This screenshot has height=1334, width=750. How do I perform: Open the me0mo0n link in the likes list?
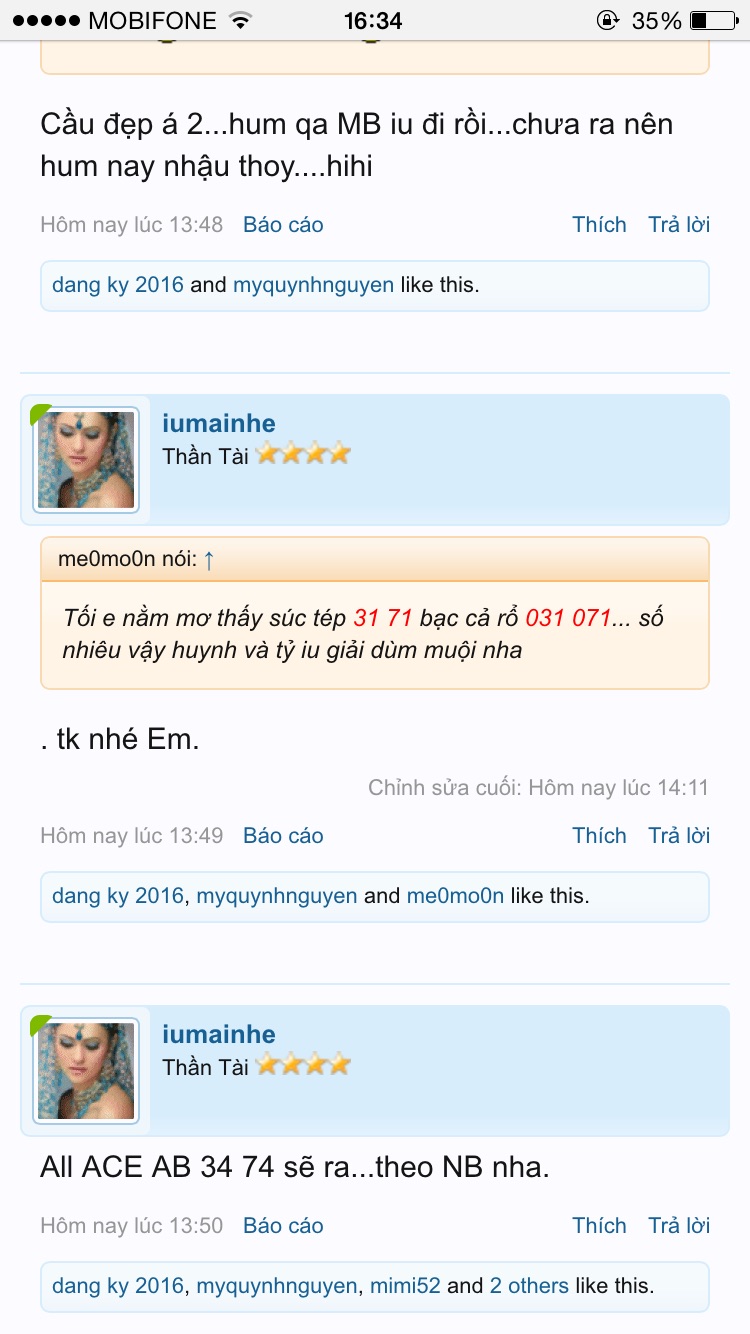click(x=455, y=896)
